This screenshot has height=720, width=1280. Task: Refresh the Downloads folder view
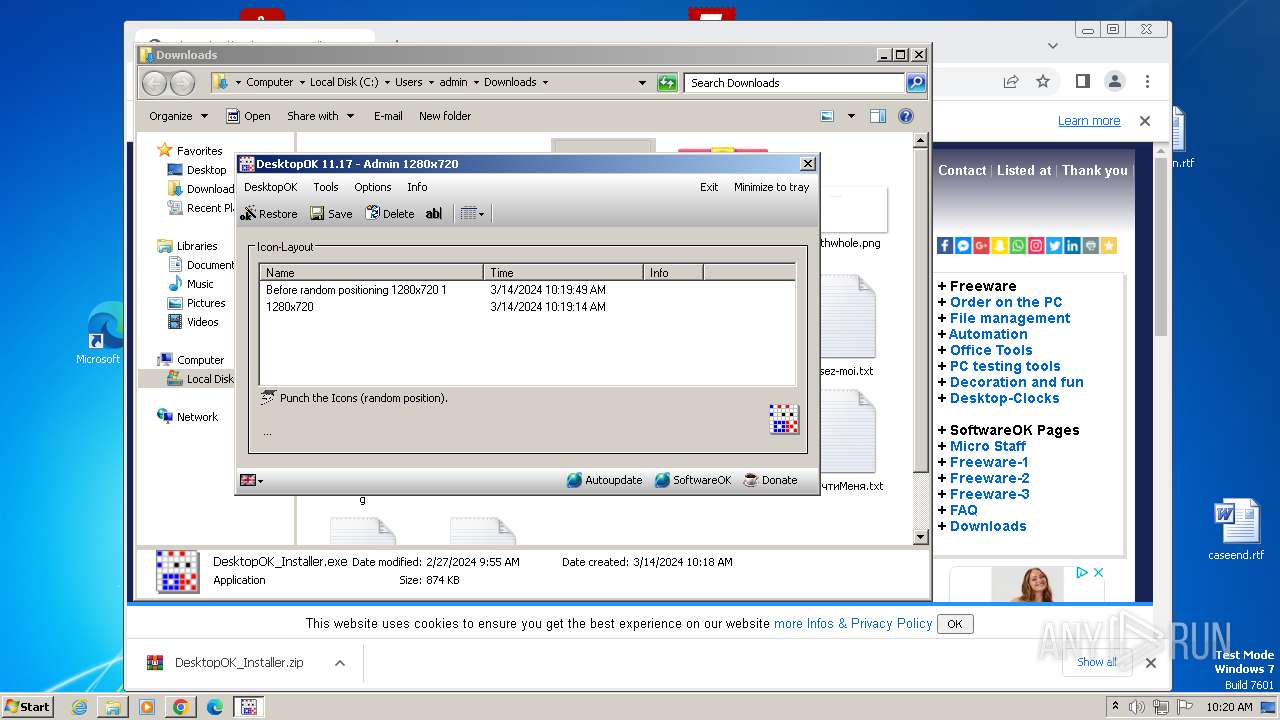[x=667, y=83]
